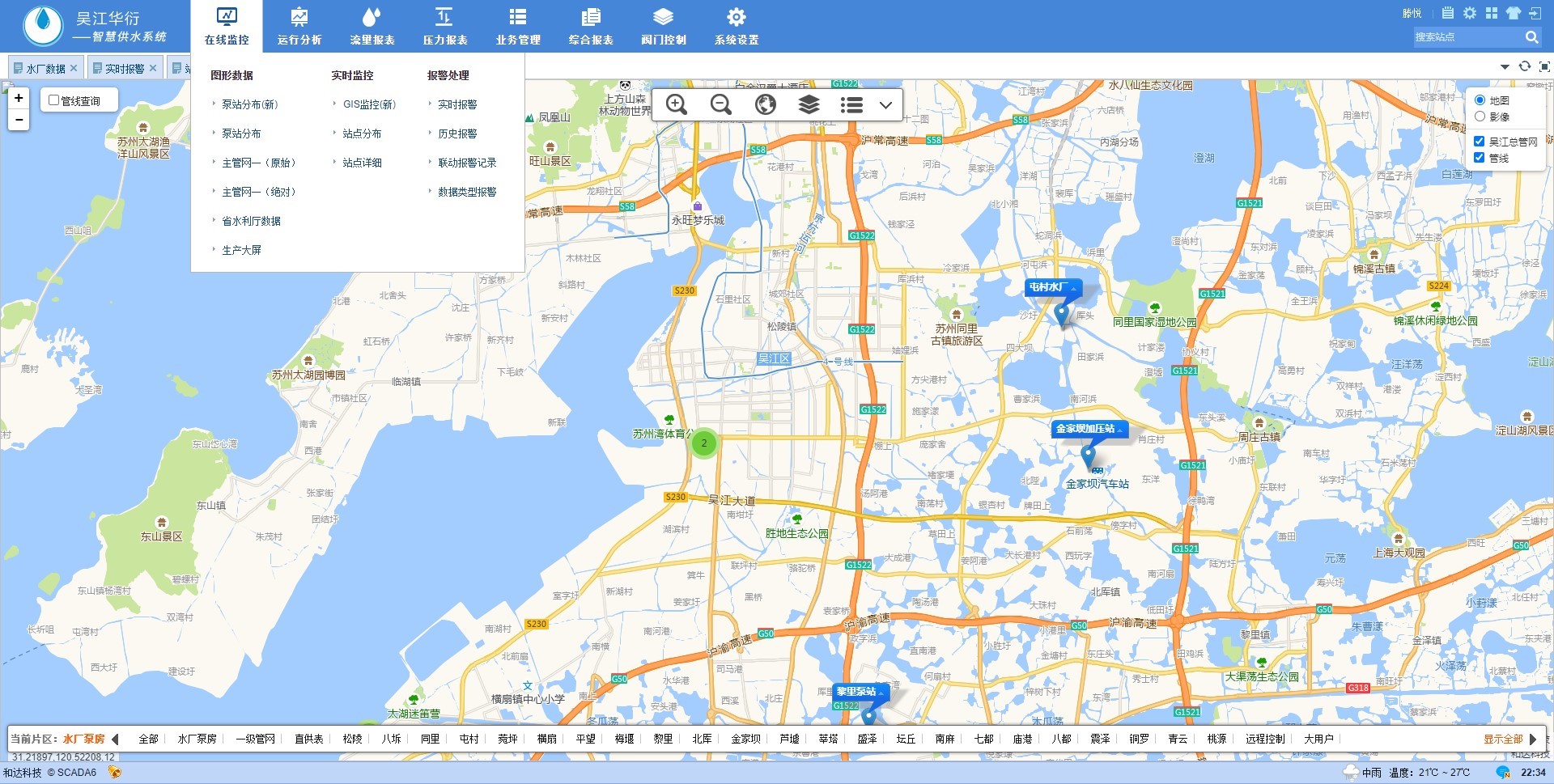Click the globe full-extent icon
Screen dimensions: 1554x784
765,104
